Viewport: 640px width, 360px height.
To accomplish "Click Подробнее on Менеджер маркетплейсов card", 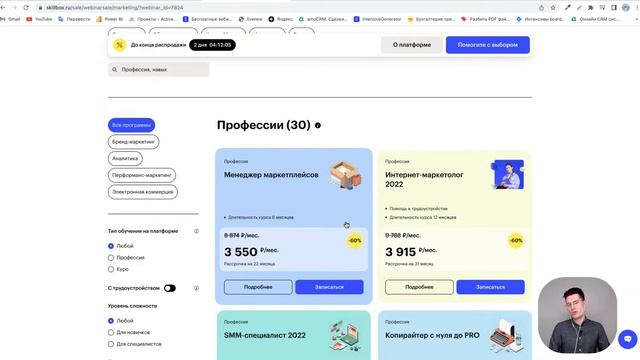I will (258, 287).
